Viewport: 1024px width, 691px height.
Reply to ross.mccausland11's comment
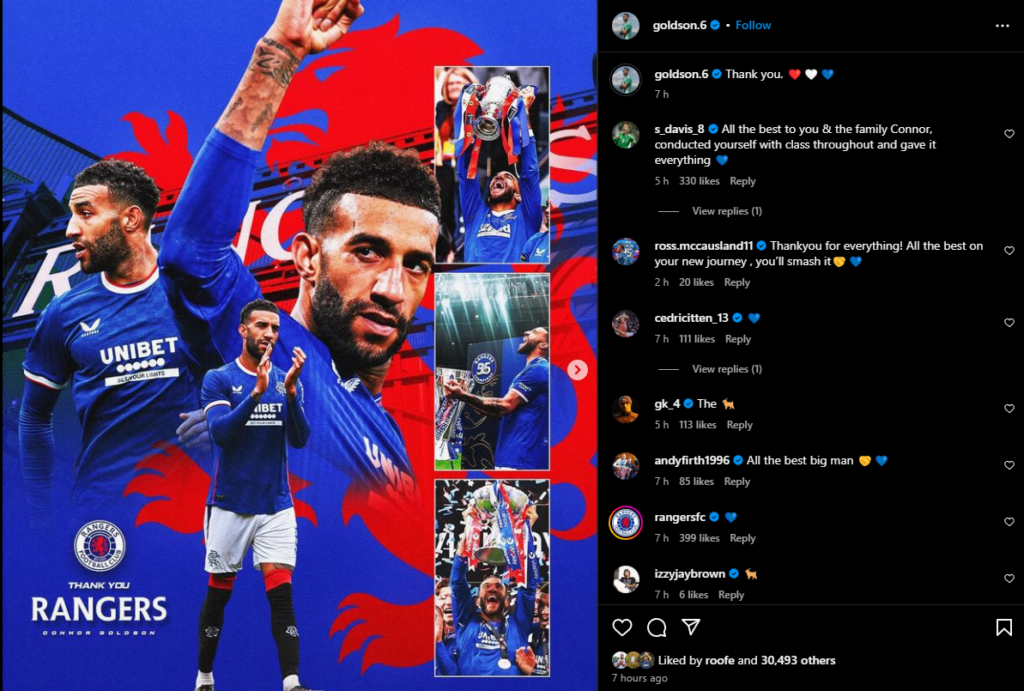[737, 282]
